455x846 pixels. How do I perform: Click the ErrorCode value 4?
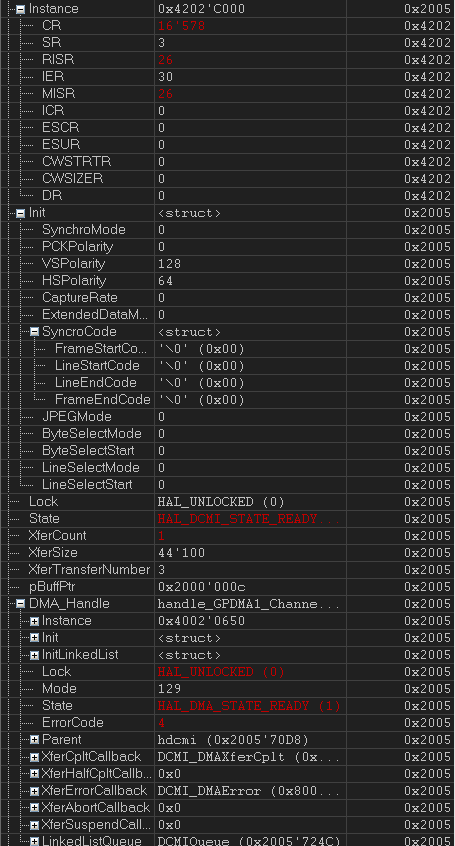[161, 723]
